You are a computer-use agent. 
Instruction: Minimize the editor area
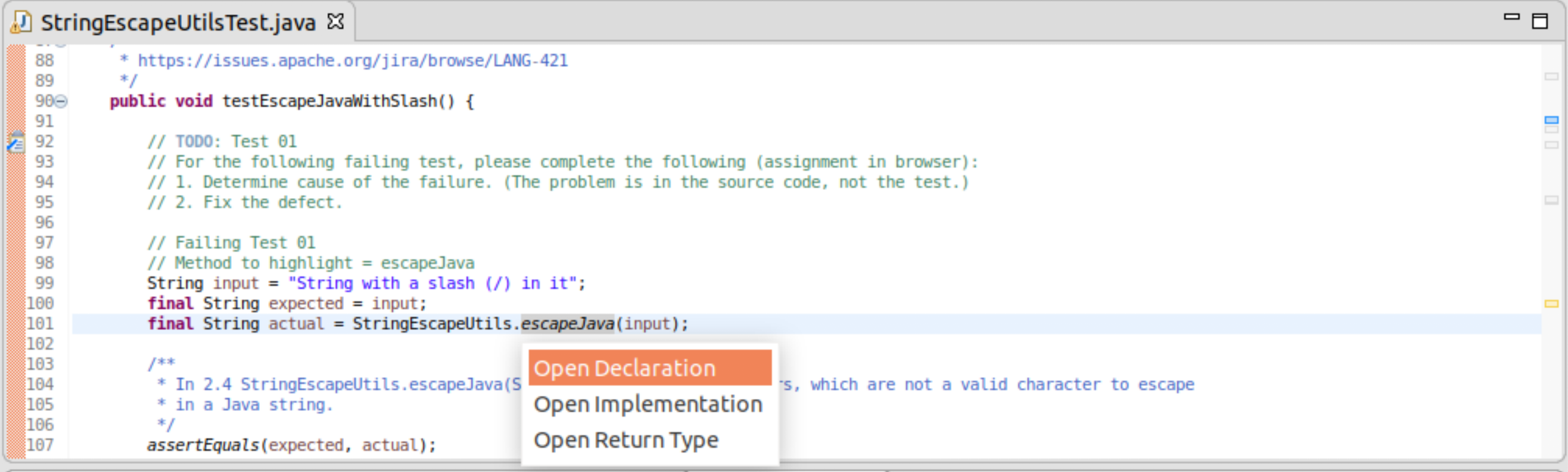coord(1511,17)
